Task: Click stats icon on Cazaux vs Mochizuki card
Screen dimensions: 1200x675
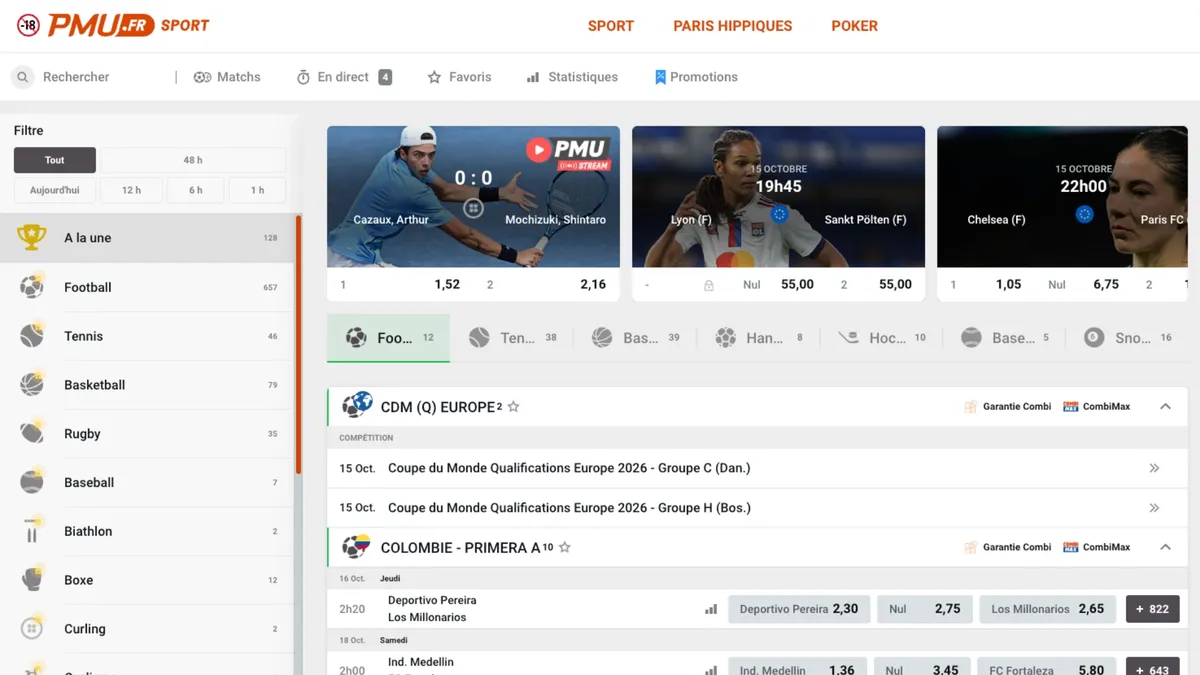Action: tap(473, 209)
